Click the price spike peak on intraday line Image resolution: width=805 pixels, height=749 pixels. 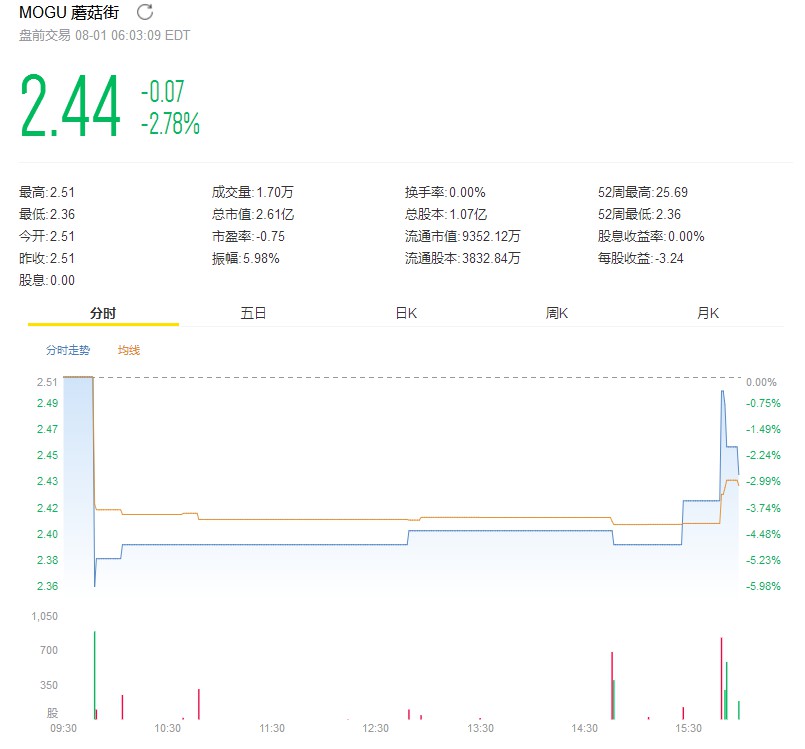[723, 391]
